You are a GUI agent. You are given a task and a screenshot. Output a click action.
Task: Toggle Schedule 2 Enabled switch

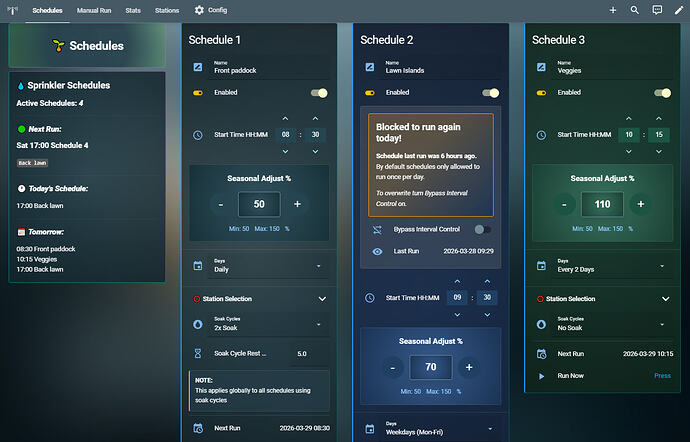pos(491,93)
